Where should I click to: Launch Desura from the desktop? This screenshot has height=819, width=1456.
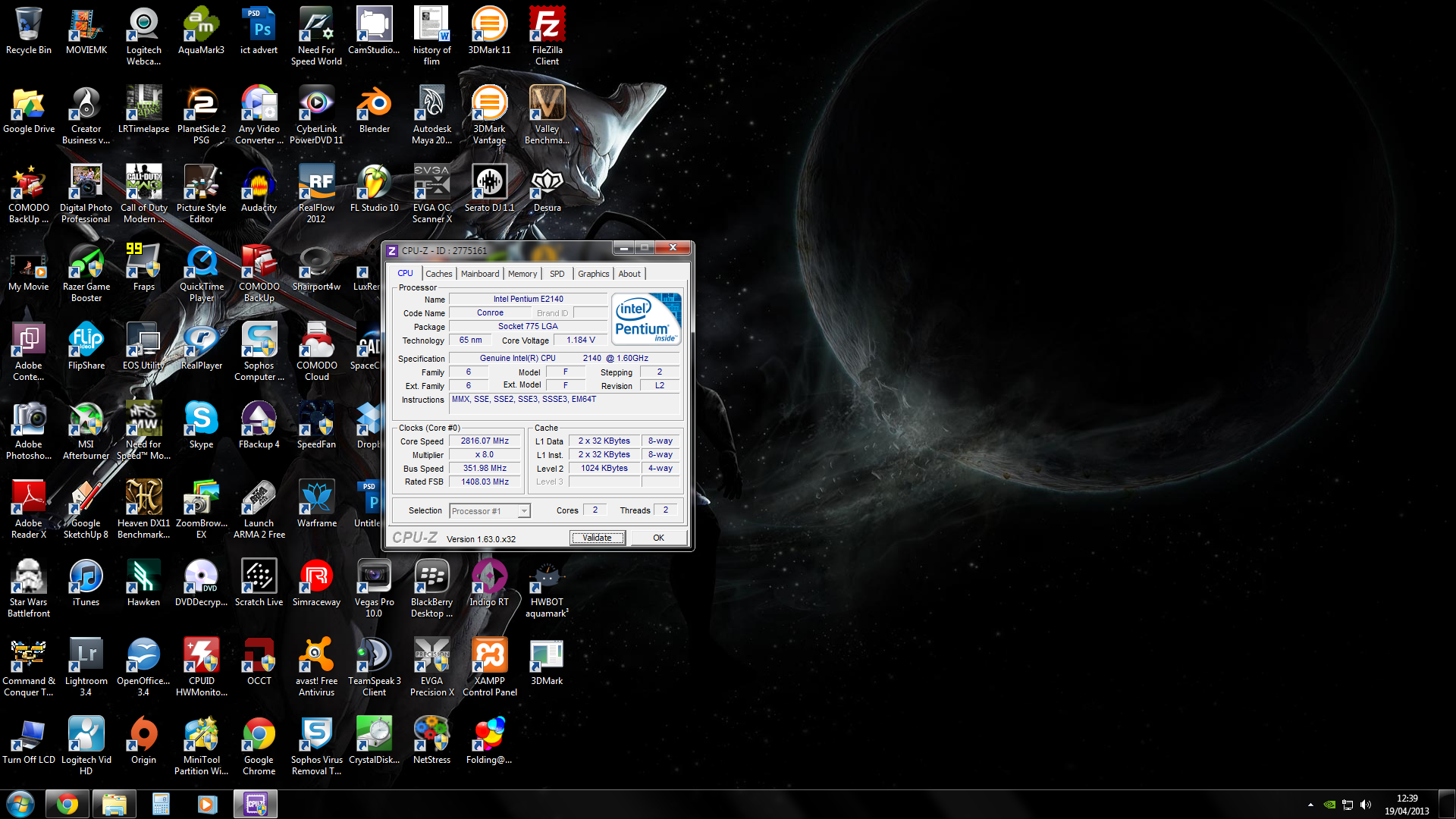(547, 188)
